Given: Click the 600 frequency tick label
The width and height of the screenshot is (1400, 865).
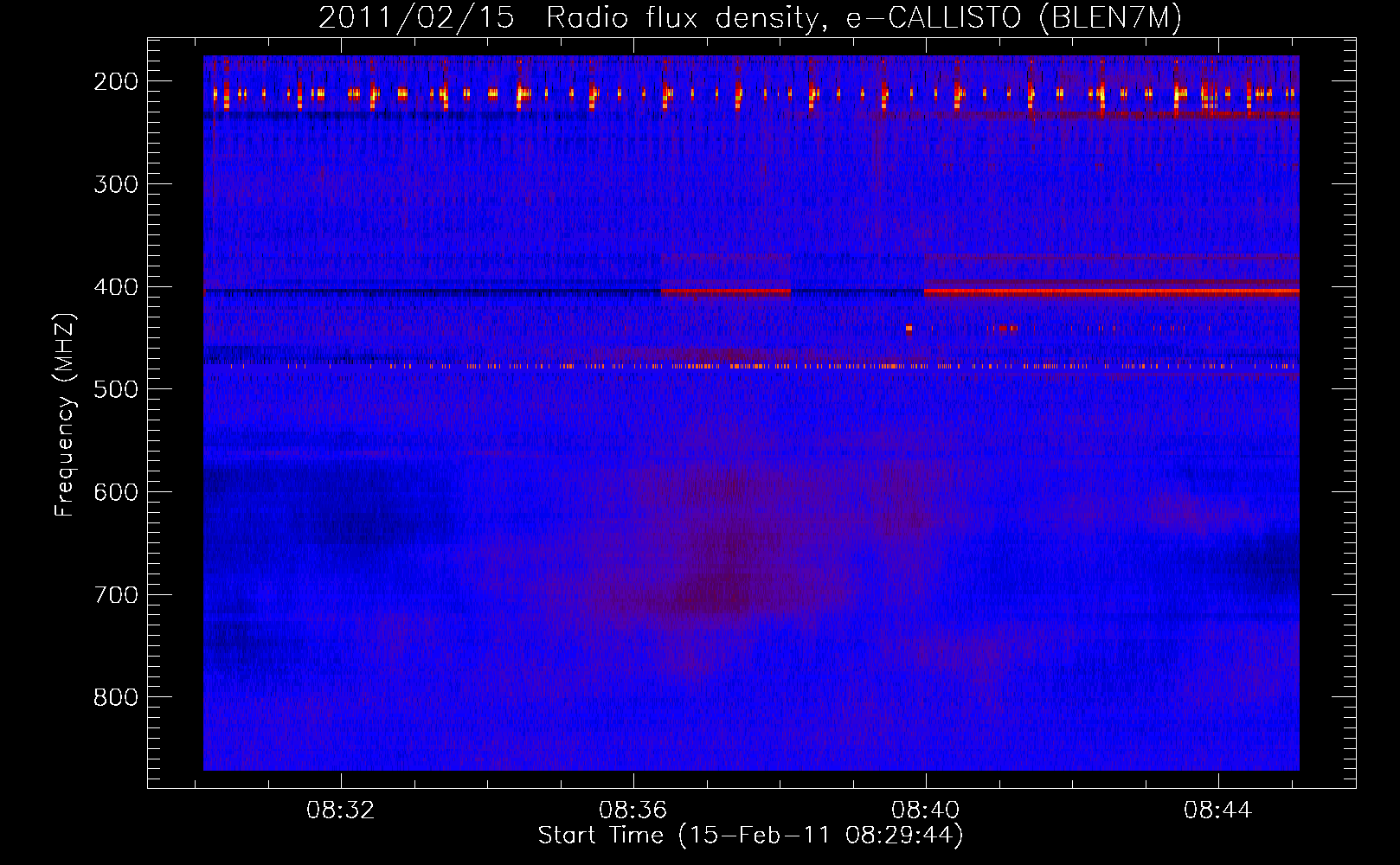Looking at the screenshot, I should [115, 492].
